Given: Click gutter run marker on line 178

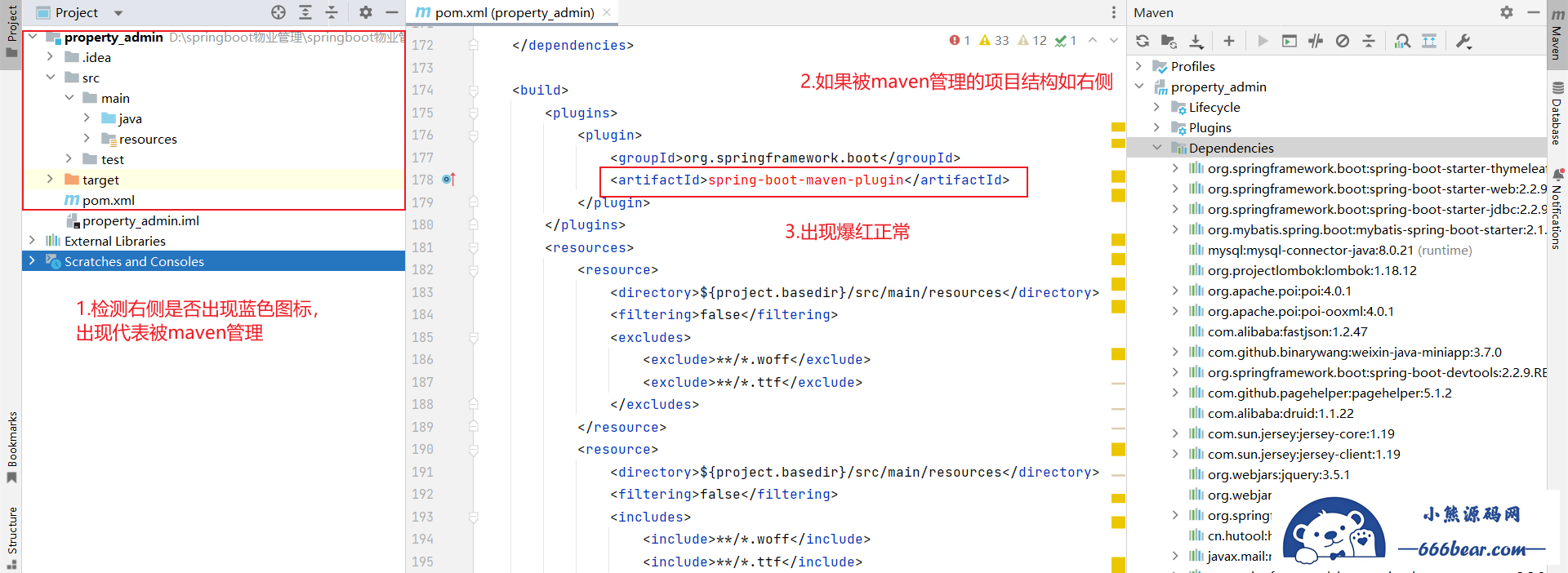Looking at the screenshot, I should pyautogui.click(x=448, y=180).
